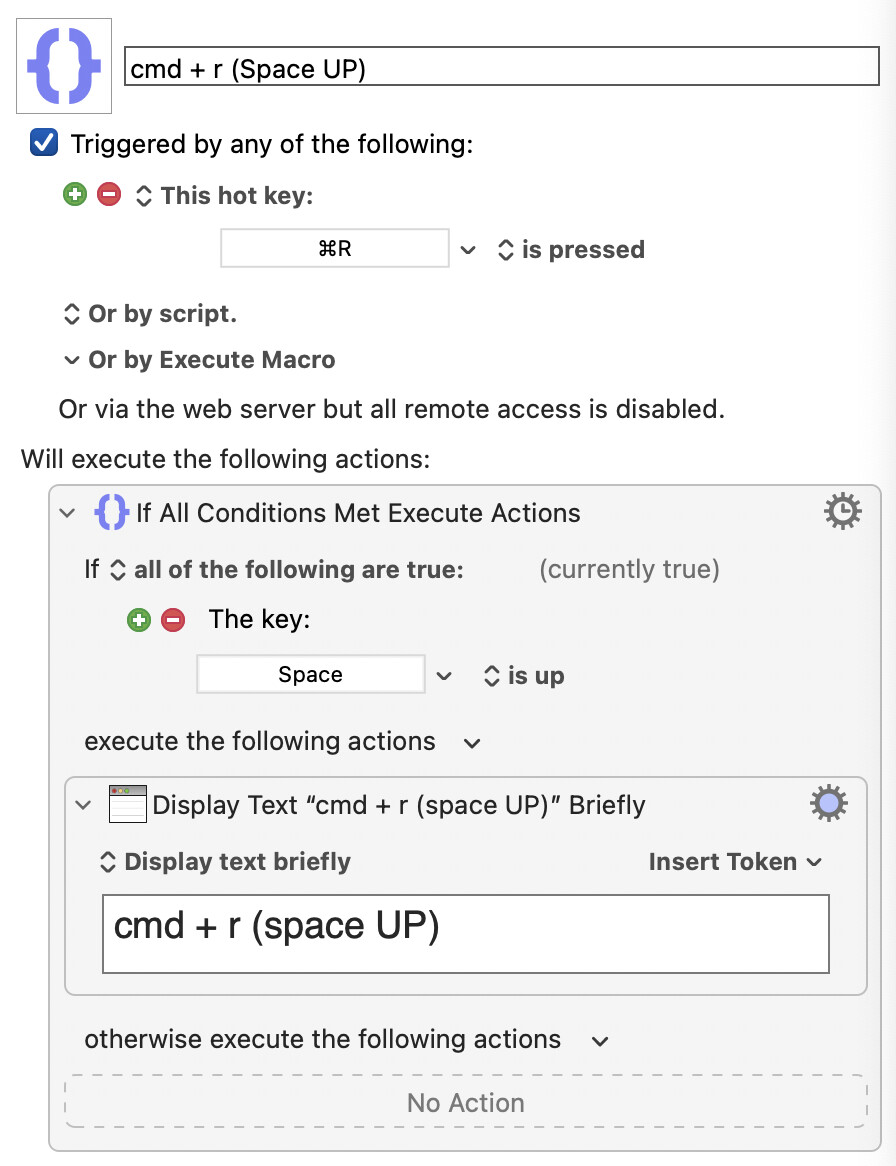Open the Insert Token menu
Screen dimensions: 896x1166
[735, 861]
